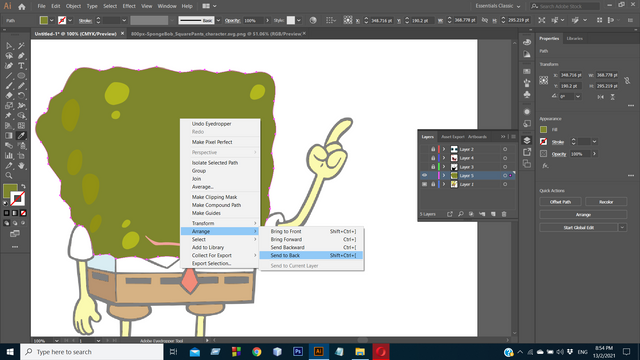Click the Start Global Edit button
Image resolution: width=640 pixels, height=360 pixels.
579,227
